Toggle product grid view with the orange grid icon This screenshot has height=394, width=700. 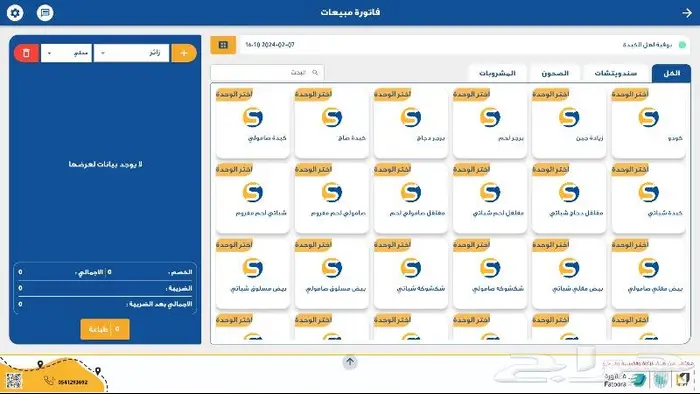pos(223,45)
